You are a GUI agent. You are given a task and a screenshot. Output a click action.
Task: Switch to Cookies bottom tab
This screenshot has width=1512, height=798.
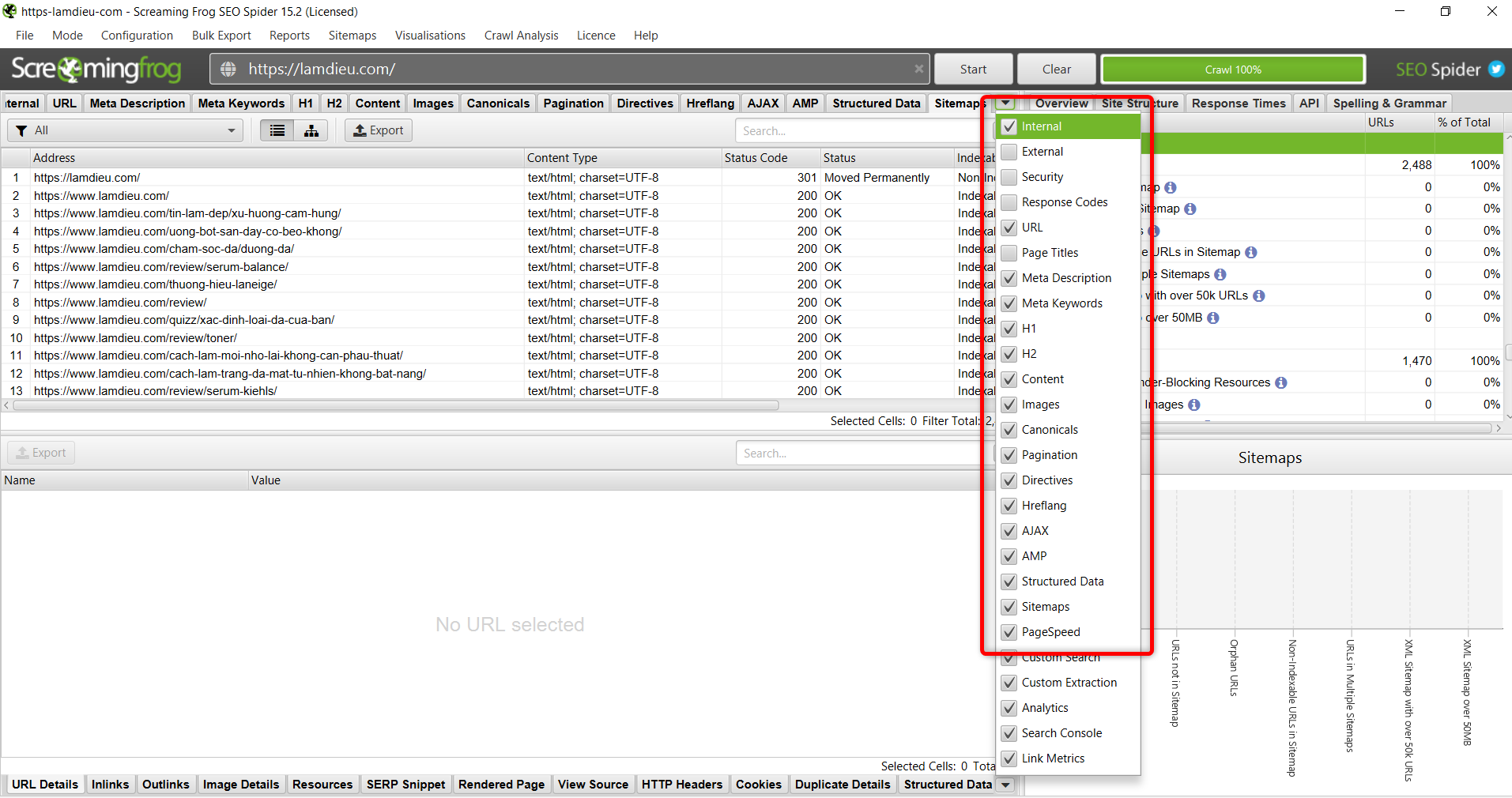click(x=758, y=785)
